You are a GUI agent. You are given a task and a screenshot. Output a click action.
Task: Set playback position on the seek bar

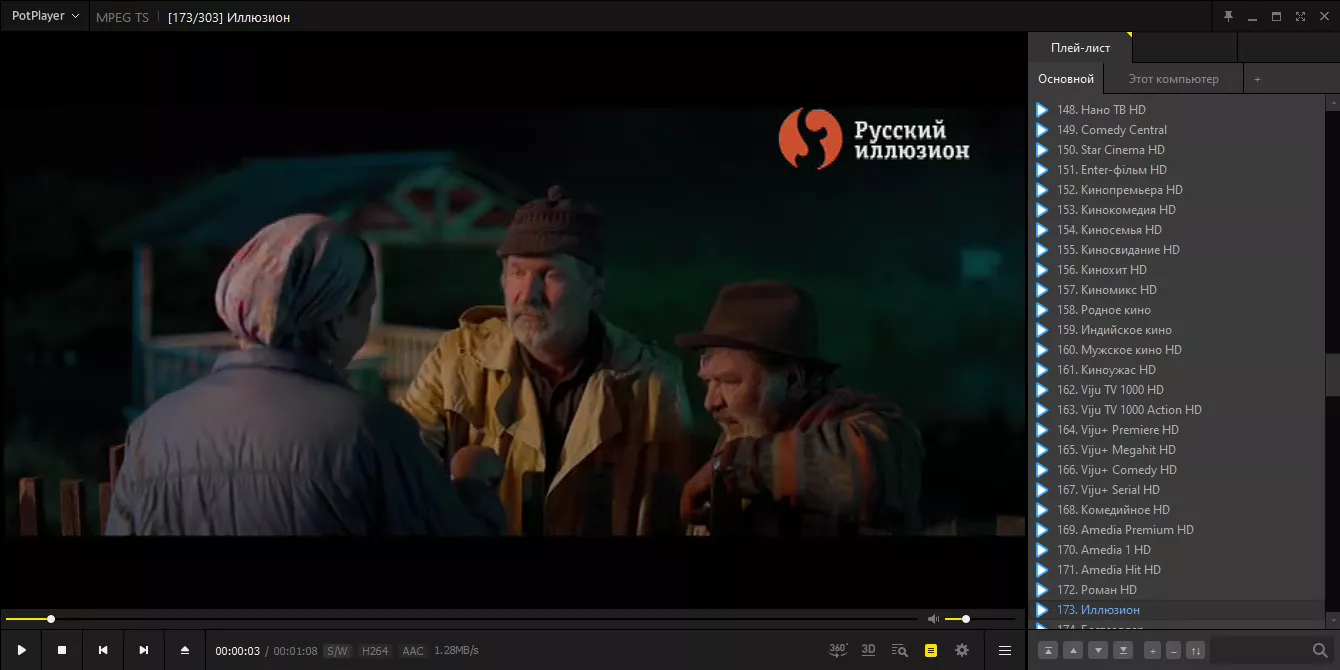460,619
